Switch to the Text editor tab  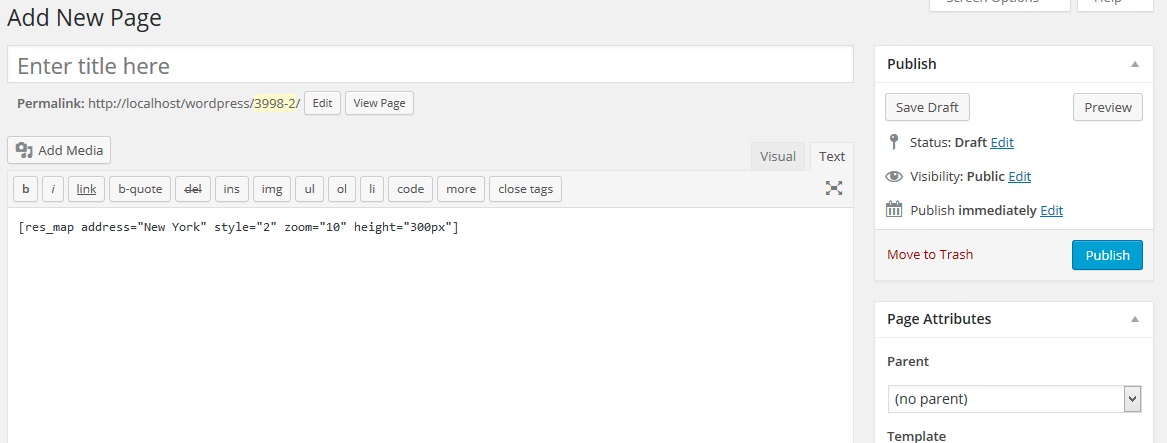point(831,156)
